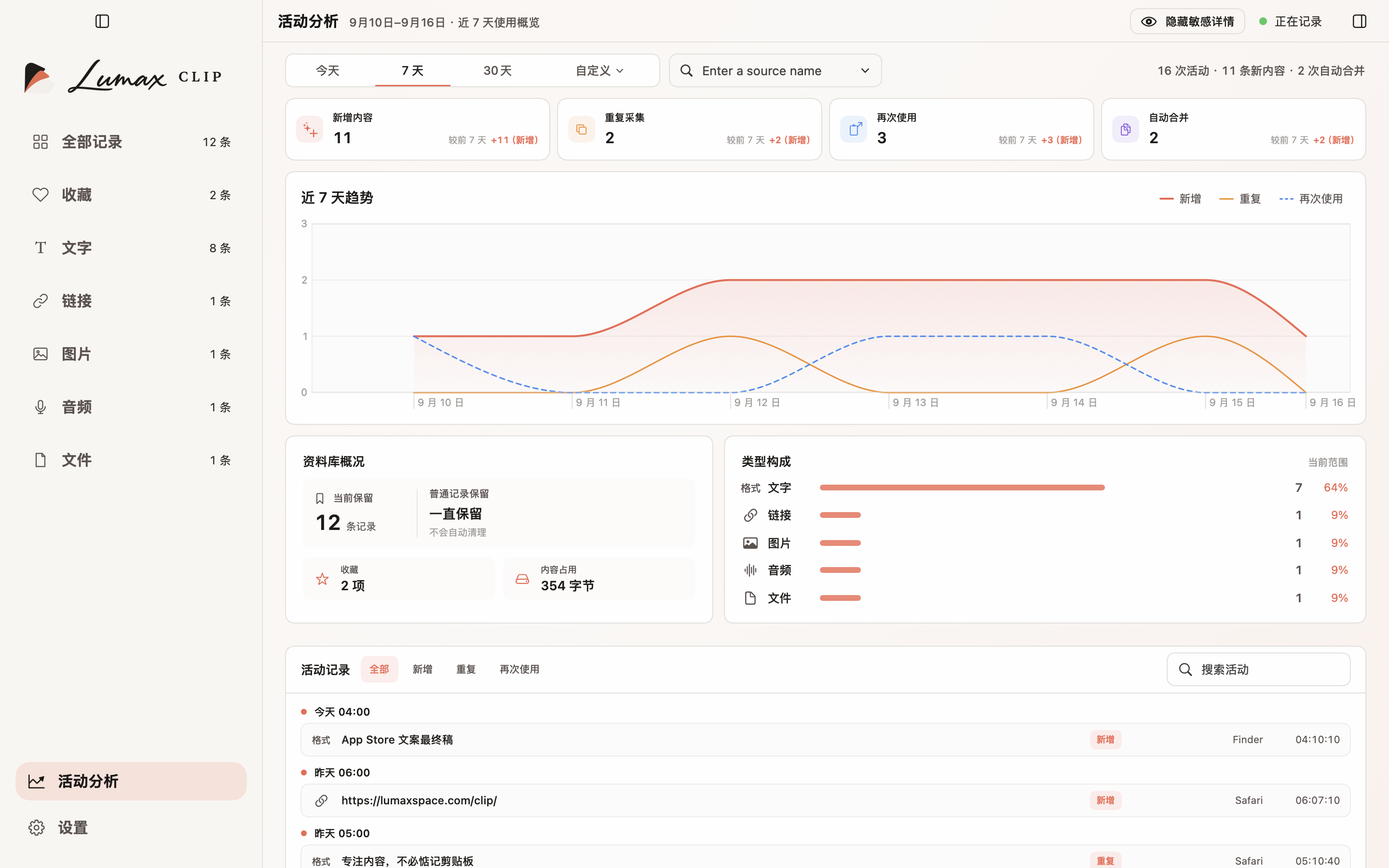
Task: Click the merge icon in 自动合并 card
Action: coord(1126,129)
